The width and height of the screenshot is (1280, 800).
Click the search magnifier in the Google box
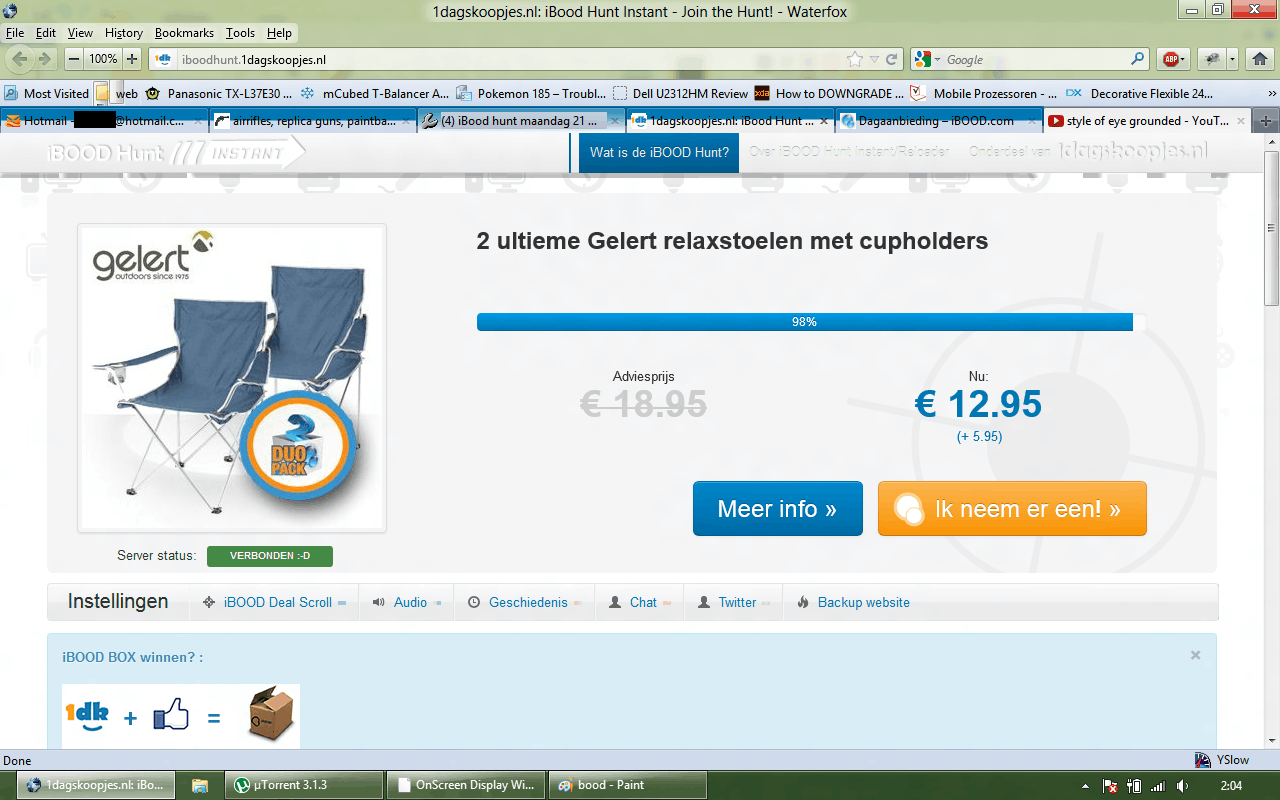click(1138, 59)
